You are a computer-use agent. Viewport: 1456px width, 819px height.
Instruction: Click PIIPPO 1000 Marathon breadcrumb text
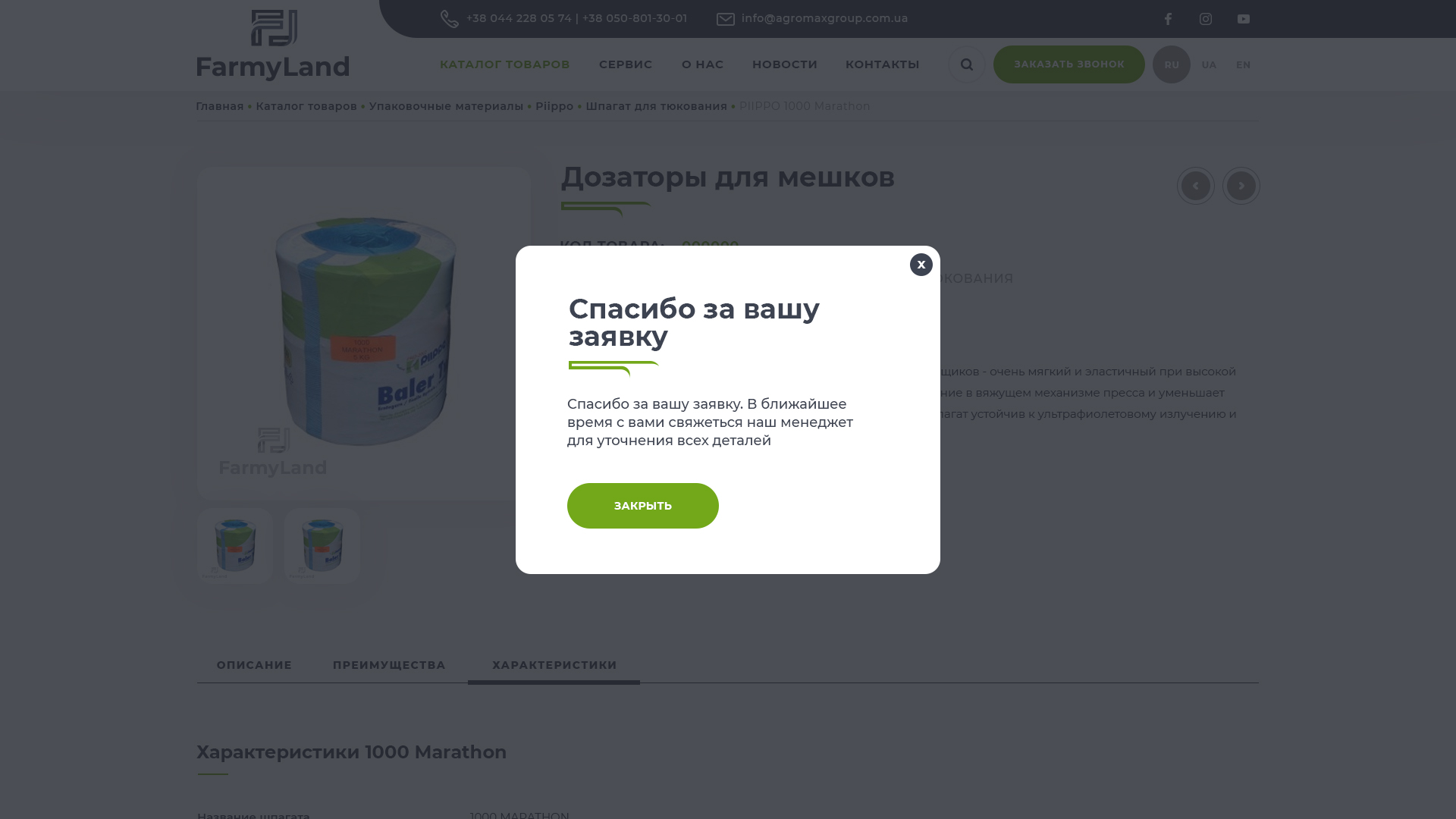pyautogui.click(x=805, y=106)
